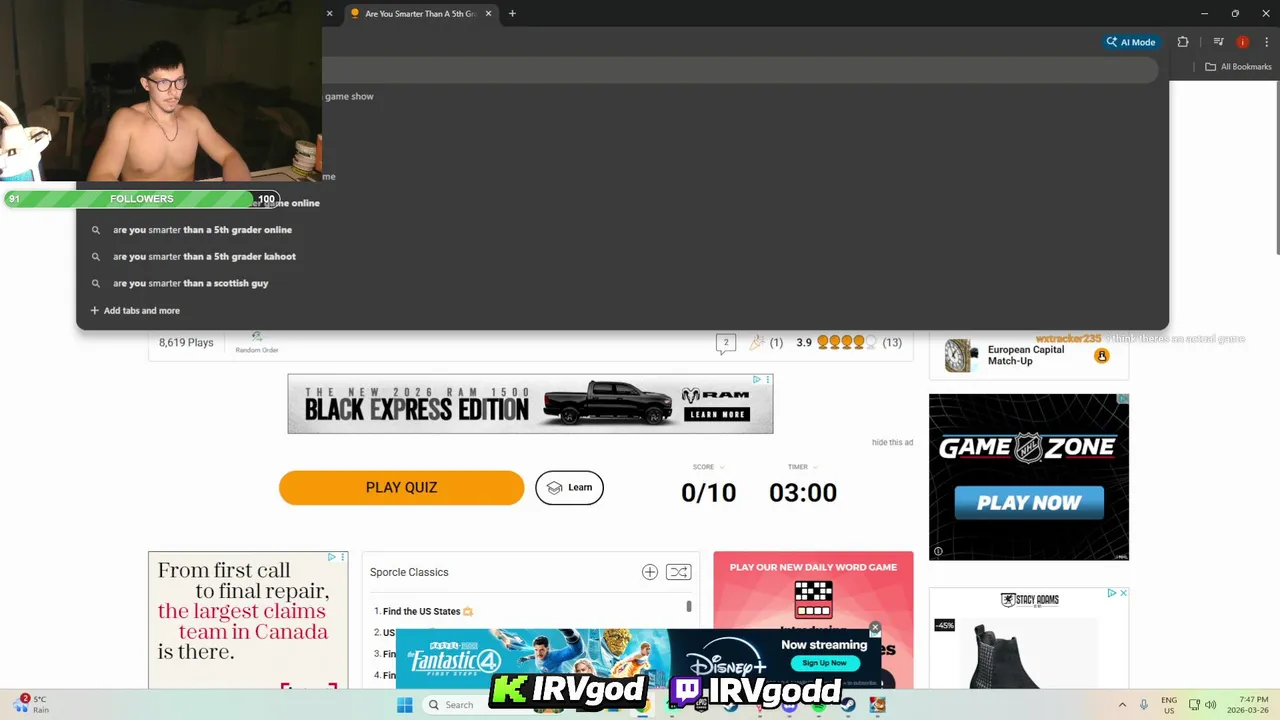Open the All Bookmarks folder

tap(1238, 67)
